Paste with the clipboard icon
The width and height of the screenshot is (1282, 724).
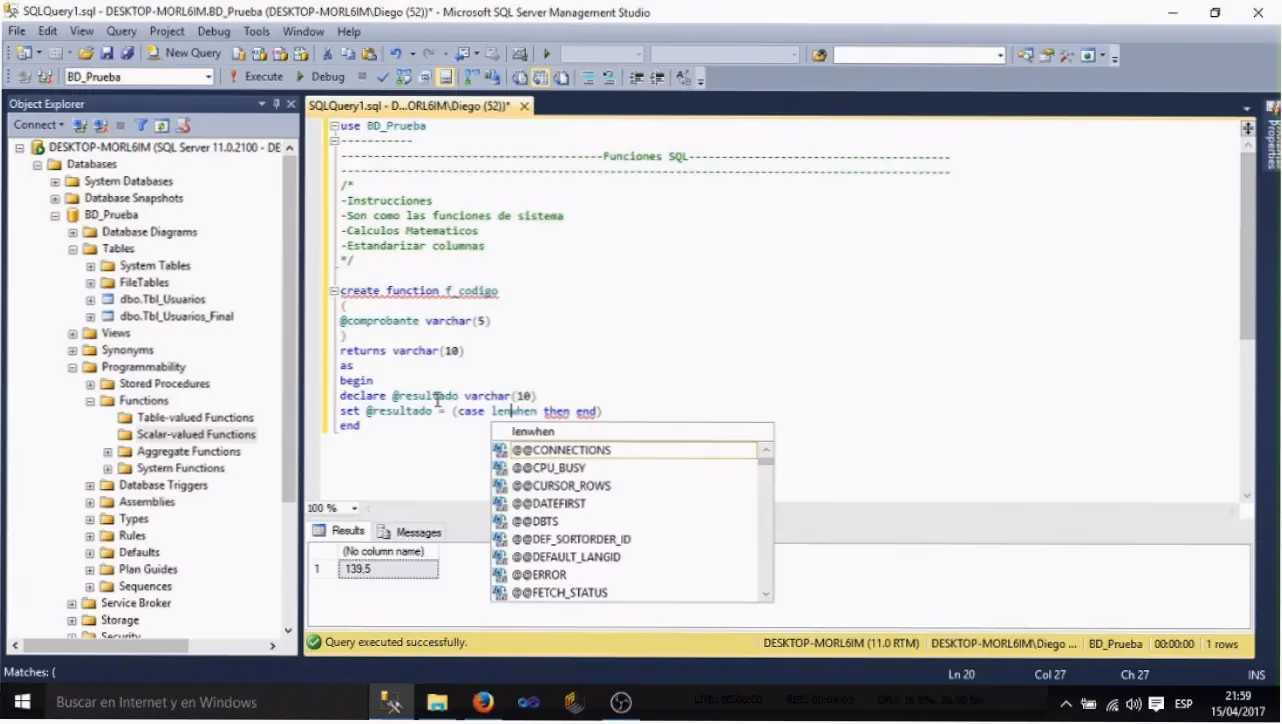click(x=369, y=54)
